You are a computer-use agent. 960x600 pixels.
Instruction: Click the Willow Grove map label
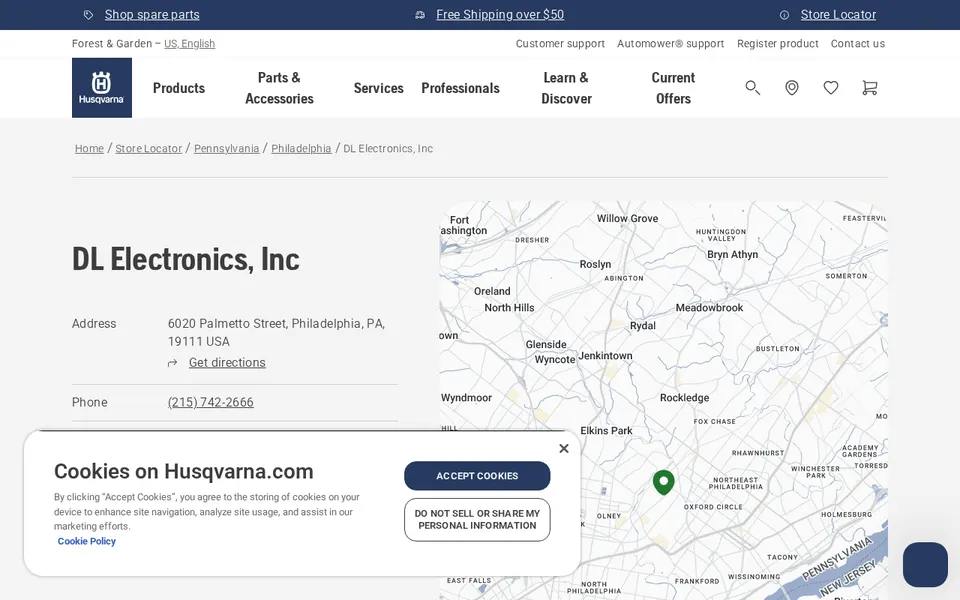(x=628, y=219)
